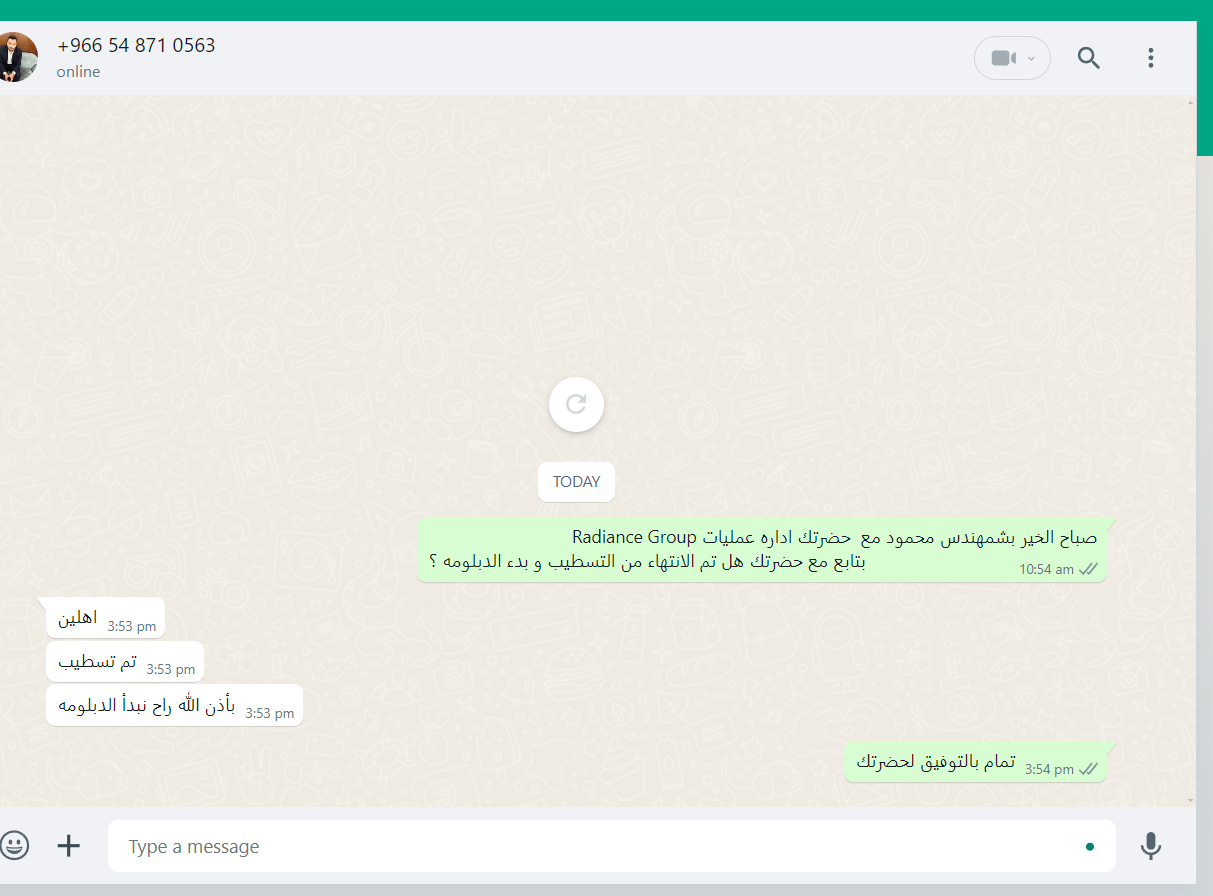Screen dimensions: 1213x896
Task: Click the راح نبدأ الدبلومه message bubble
Action: pos(174,705)
